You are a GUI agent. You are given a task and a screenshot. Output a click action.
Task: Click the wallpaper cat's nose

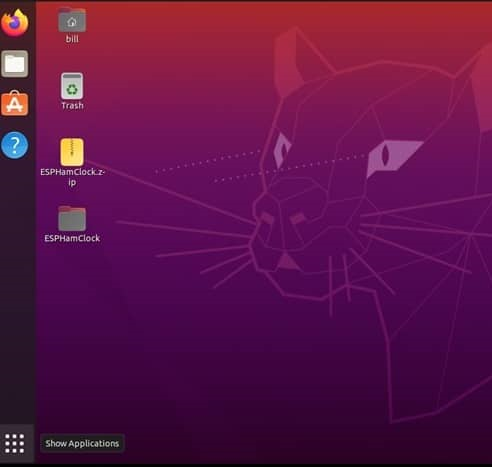click(x=288, y=261)
